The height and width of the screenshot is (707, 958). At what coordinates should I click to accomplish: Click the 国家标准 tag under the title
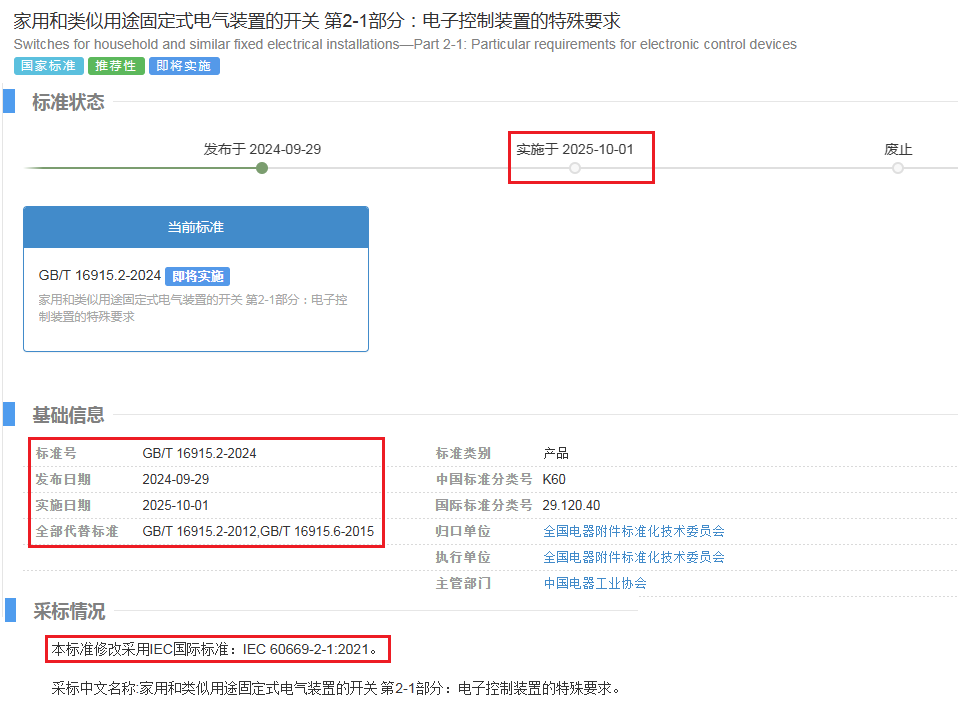pos(48,66)
